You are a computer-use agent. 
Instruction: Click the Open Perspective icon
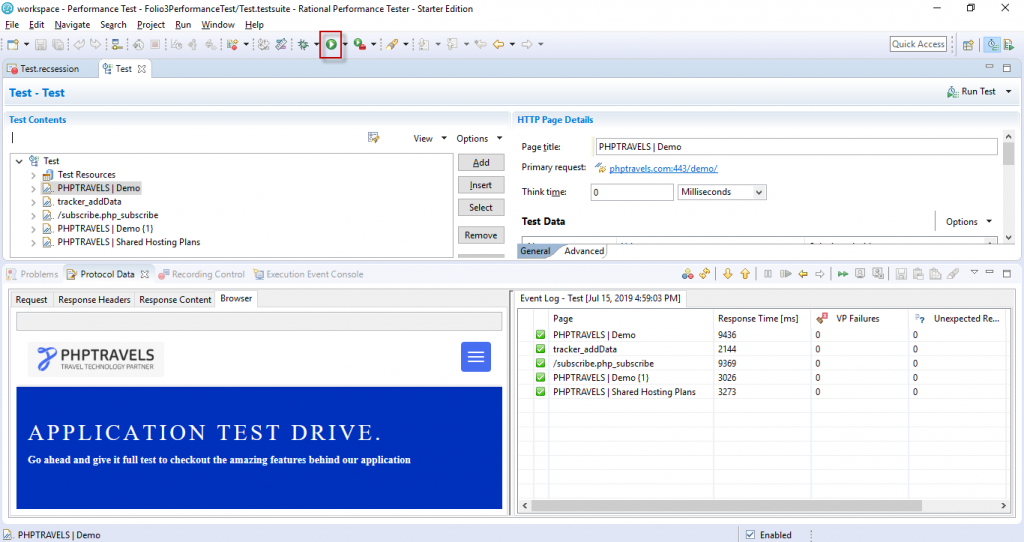pos(968,44)
